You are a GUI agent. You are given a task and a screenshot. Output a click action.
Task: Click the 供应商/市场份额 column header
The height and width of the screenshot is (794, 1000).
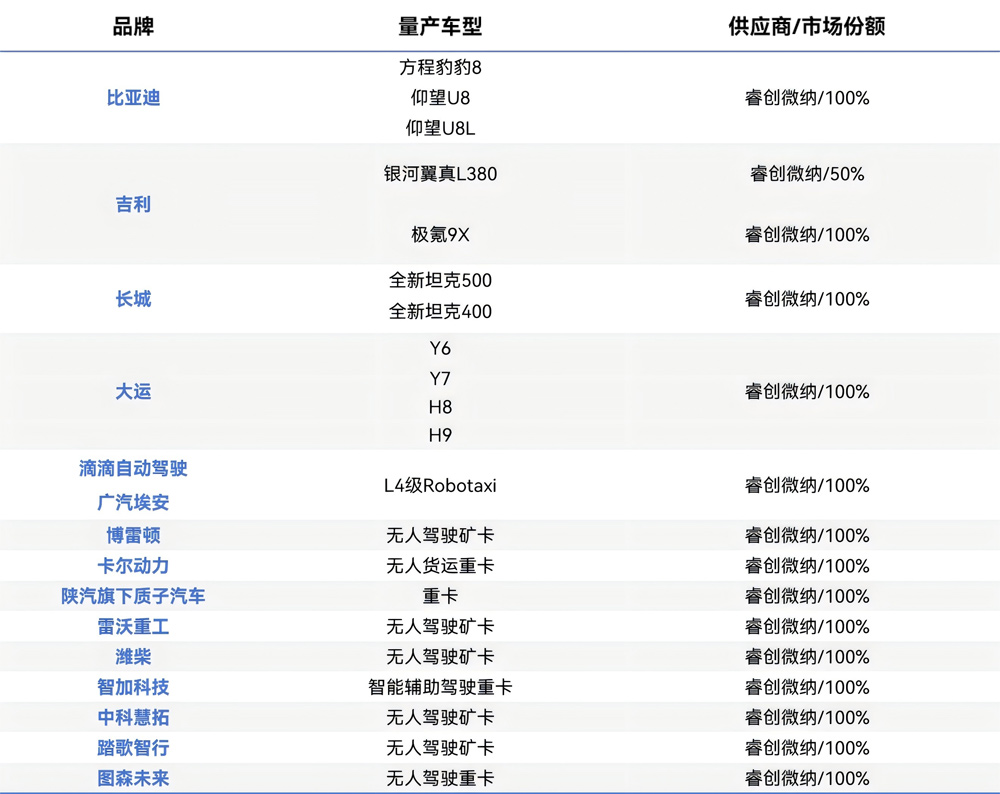pyautogui.click(x=807, y=26)
